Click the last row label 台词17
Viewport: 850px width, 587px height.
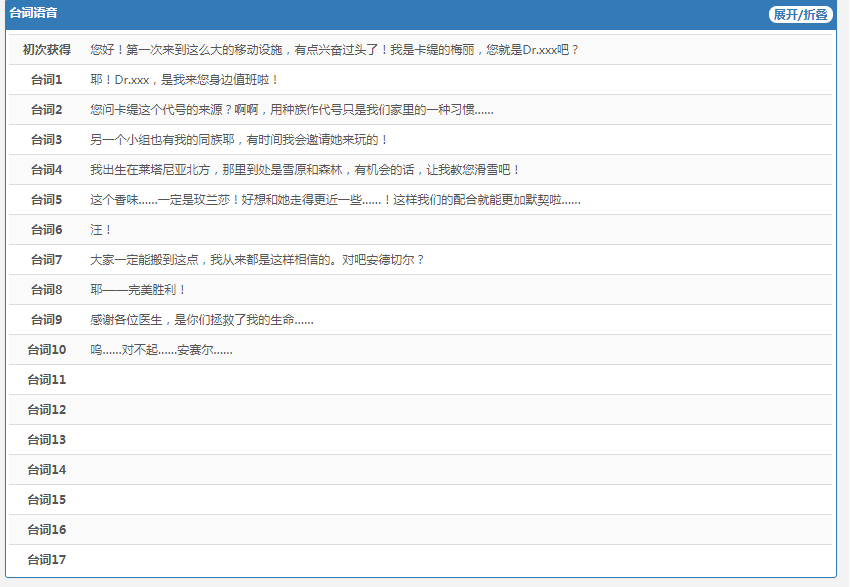[47, 560]
